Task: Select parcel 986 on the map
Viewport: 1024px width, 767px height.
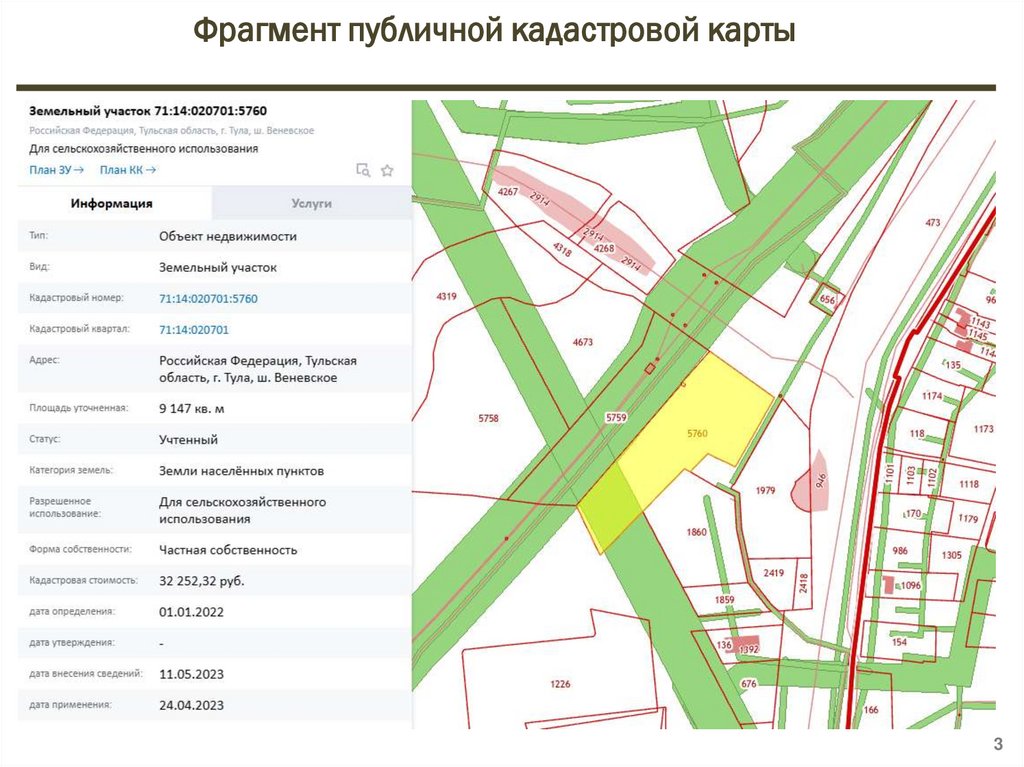Action: point(900,551)
